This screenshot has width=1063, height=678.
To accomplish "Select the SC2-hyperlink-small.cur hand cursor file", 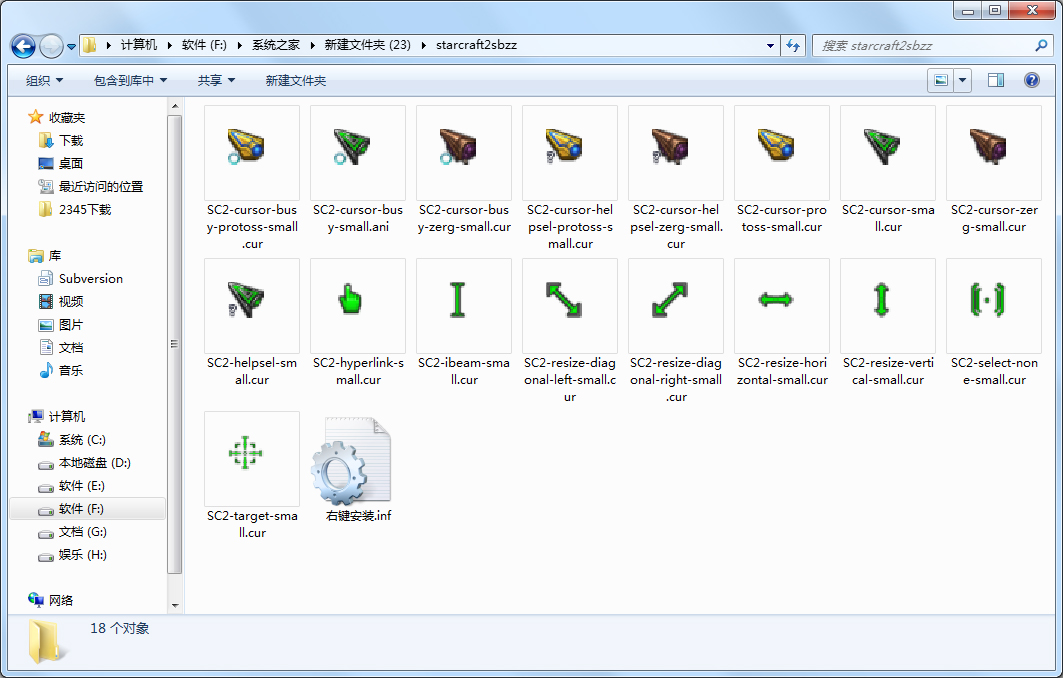I will click(357, 300).
